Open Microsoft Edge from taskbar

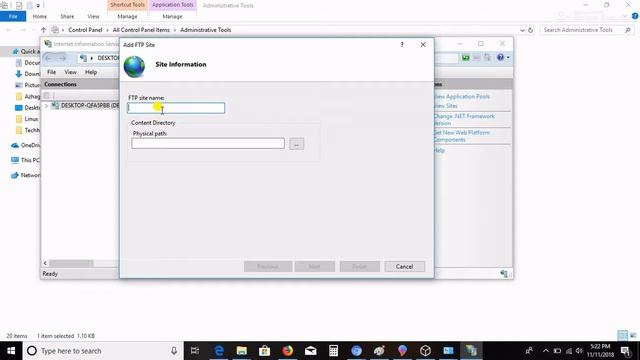pyautogui.click(x=219, y=351)
